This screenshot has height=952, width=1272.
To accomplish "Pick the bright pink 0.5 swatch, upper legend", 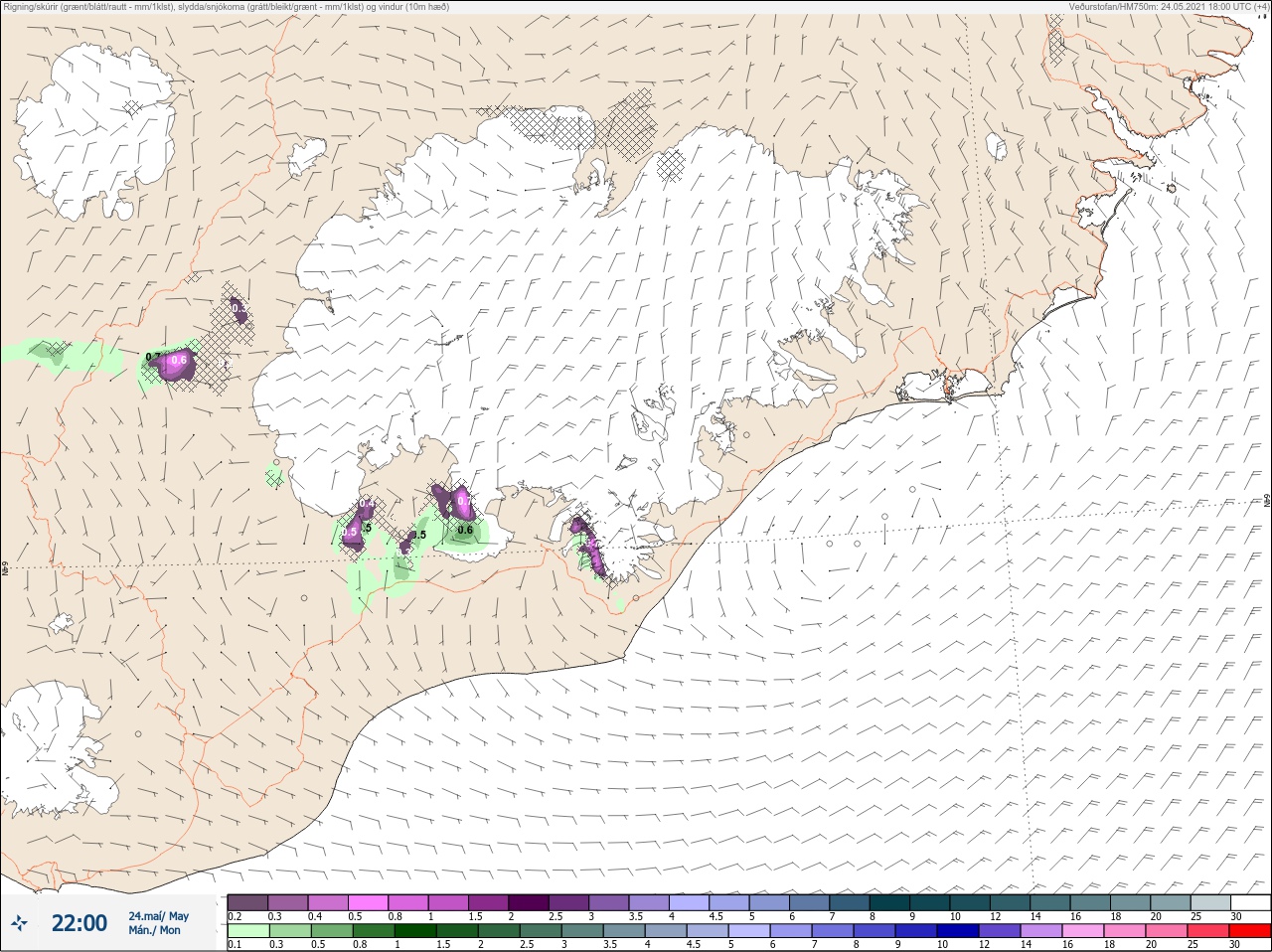I will click(x=368, y=902).
